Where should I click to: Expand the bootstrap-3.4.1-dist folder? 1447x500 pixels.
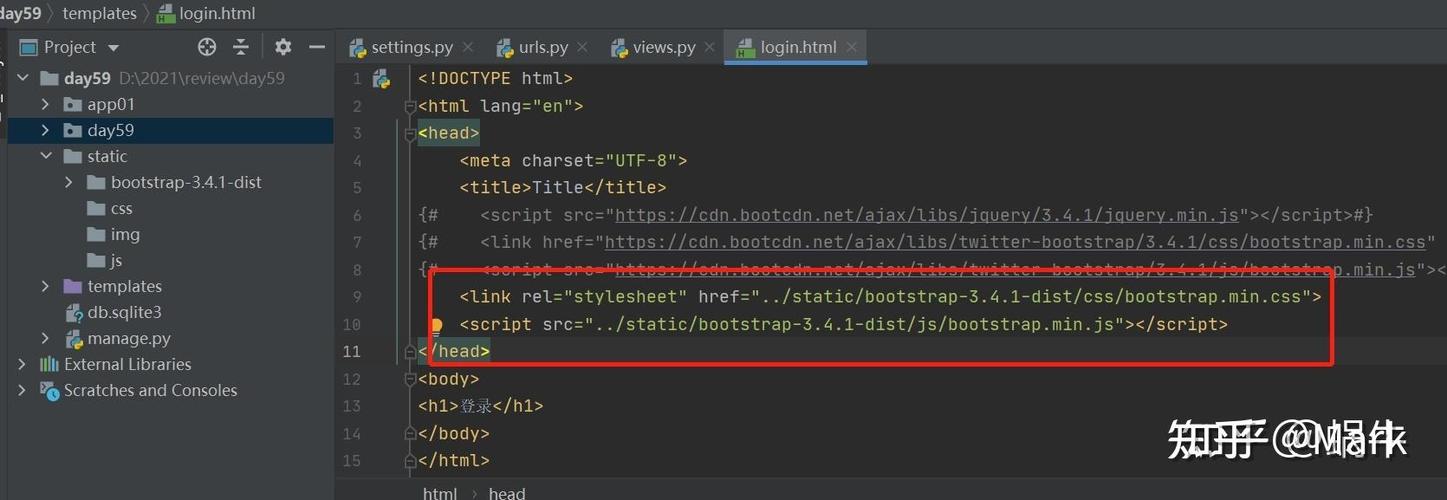tap(69, 182)
